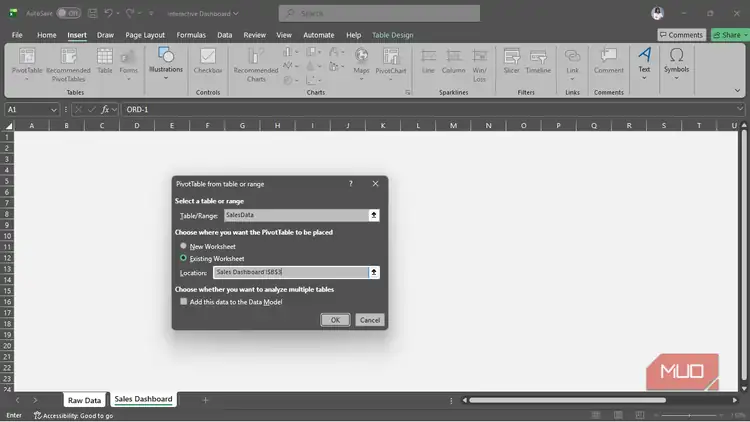Click the Location input field
750x422 pixels.
291,272
